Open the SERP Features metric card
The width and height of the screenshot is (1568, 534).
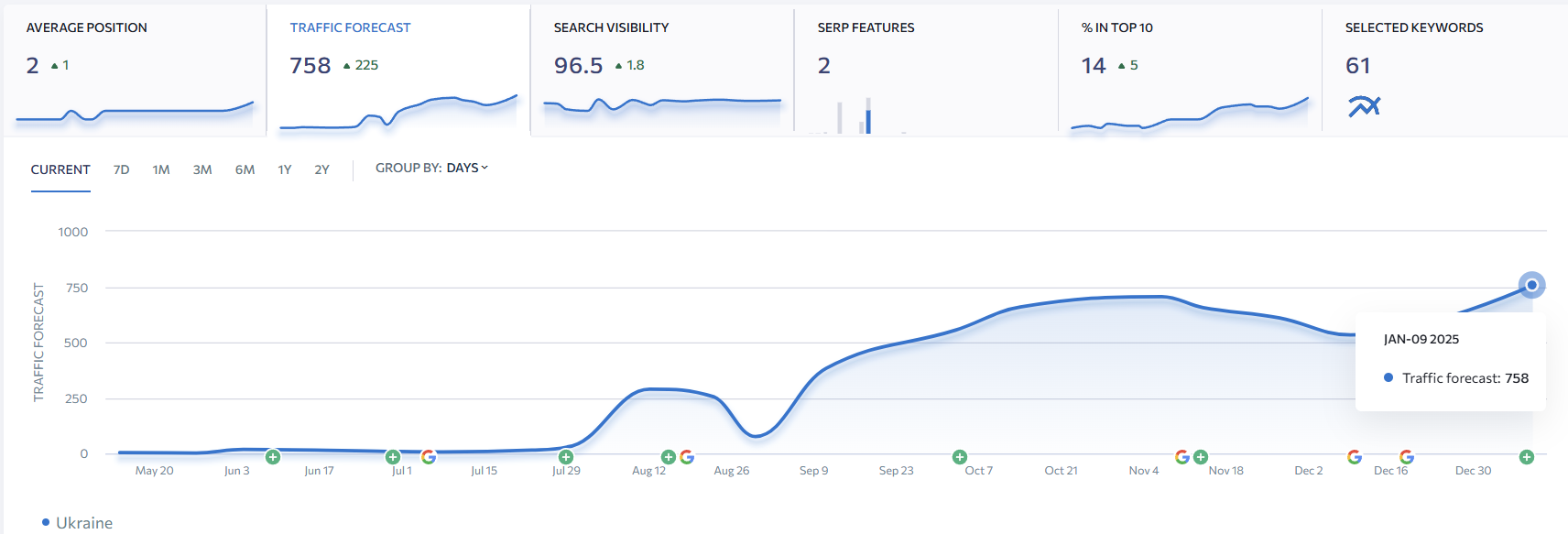[x=926, y=70]
